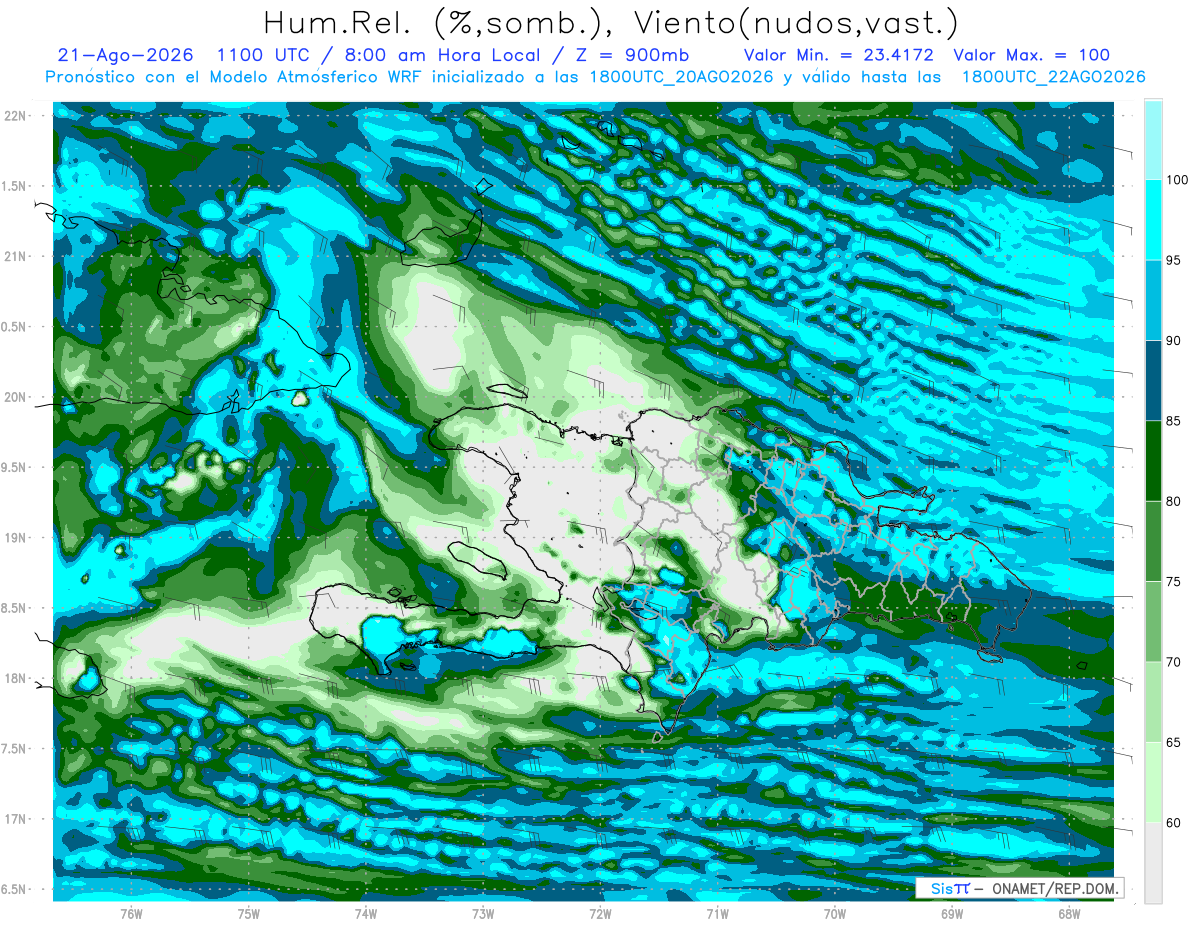Click the legend value '80'
Screen dimensions: 1200x927
click(x=1174, y=501)
